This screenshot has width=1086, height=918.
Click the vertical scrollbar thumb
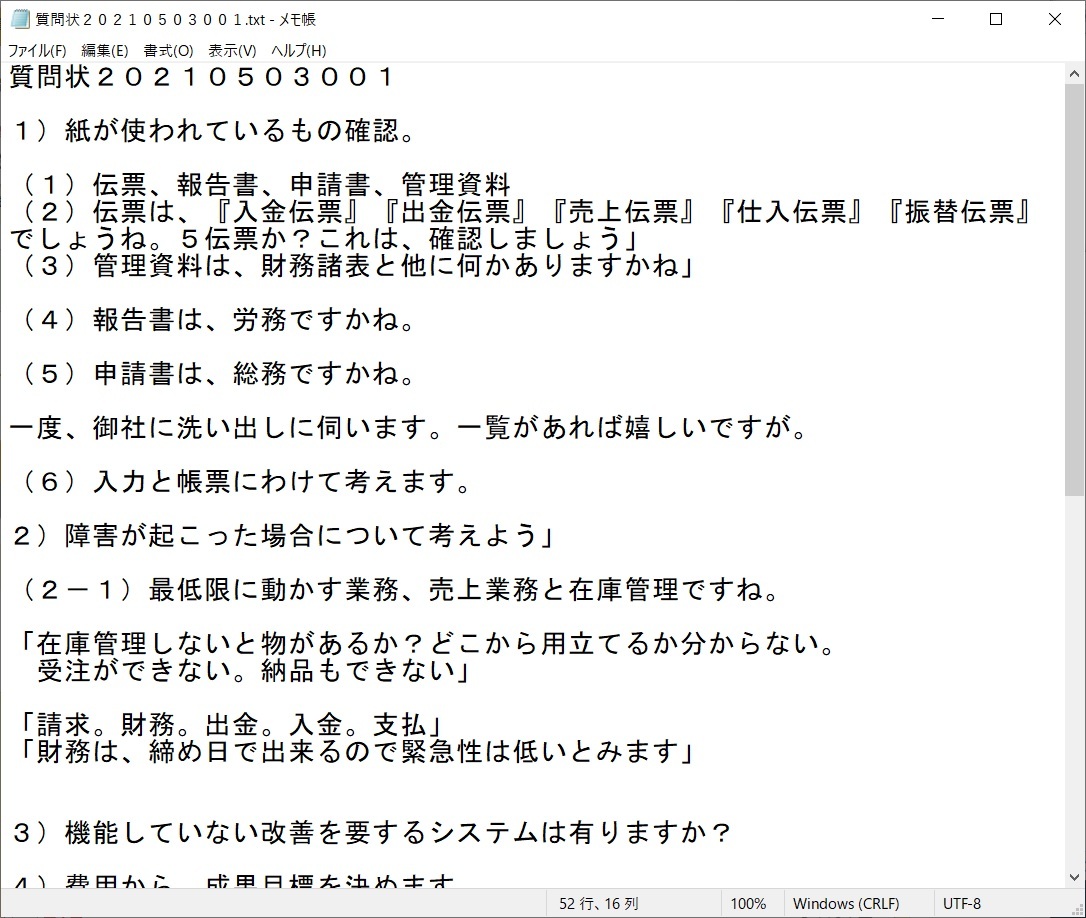pyautogui.click(x=1075, y=290)
